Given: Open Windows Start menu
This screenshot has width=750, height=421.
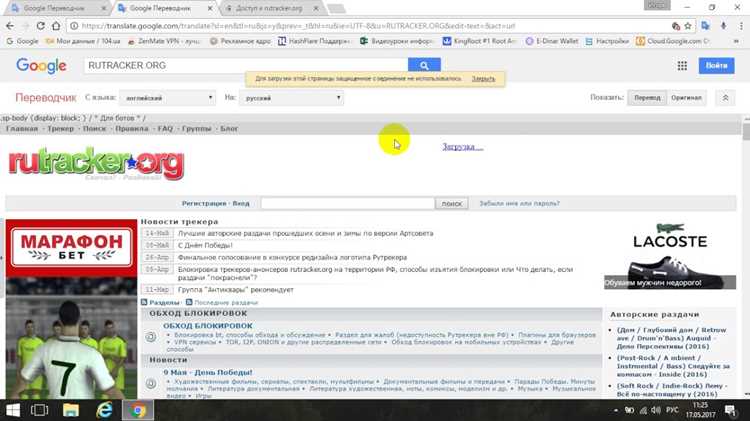Looking at the screenshot, I should pyautogui.click(x=13, y=410).
